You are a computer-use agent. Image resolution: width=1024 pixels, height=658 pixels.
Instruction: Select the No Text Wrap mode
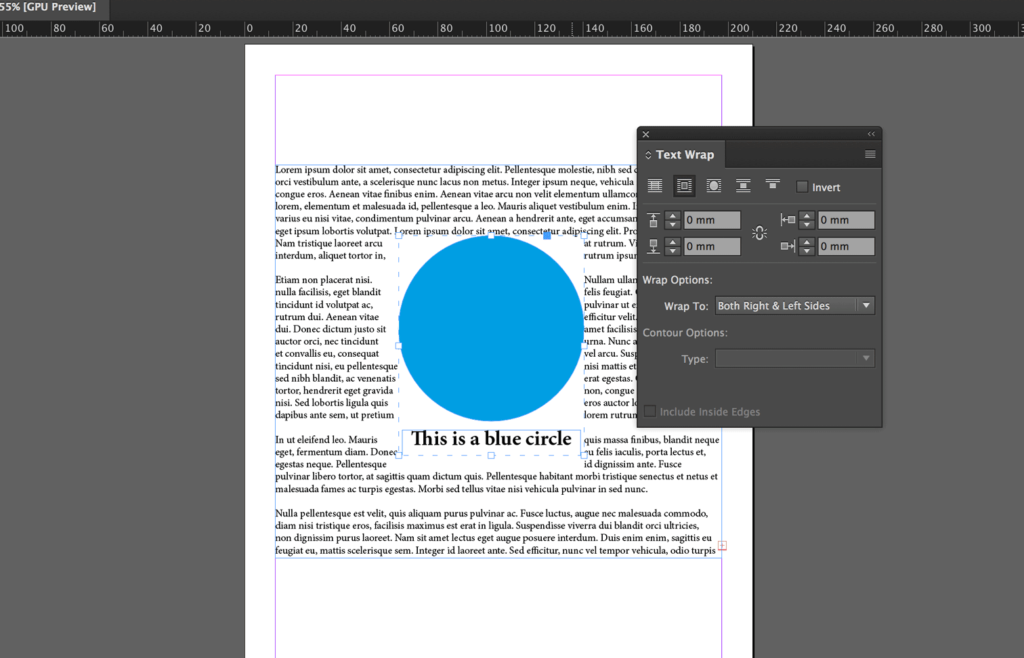pos(656,185)
